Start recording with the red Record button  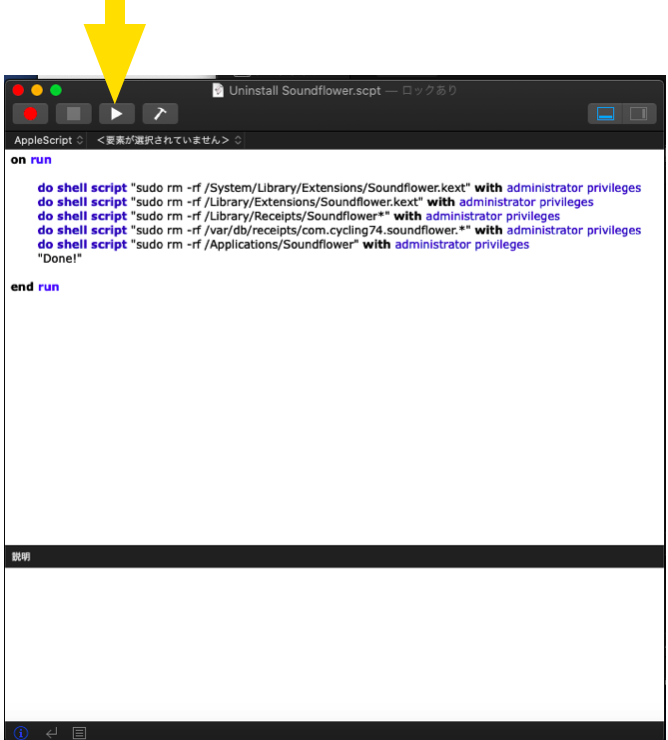pos(30,114)
